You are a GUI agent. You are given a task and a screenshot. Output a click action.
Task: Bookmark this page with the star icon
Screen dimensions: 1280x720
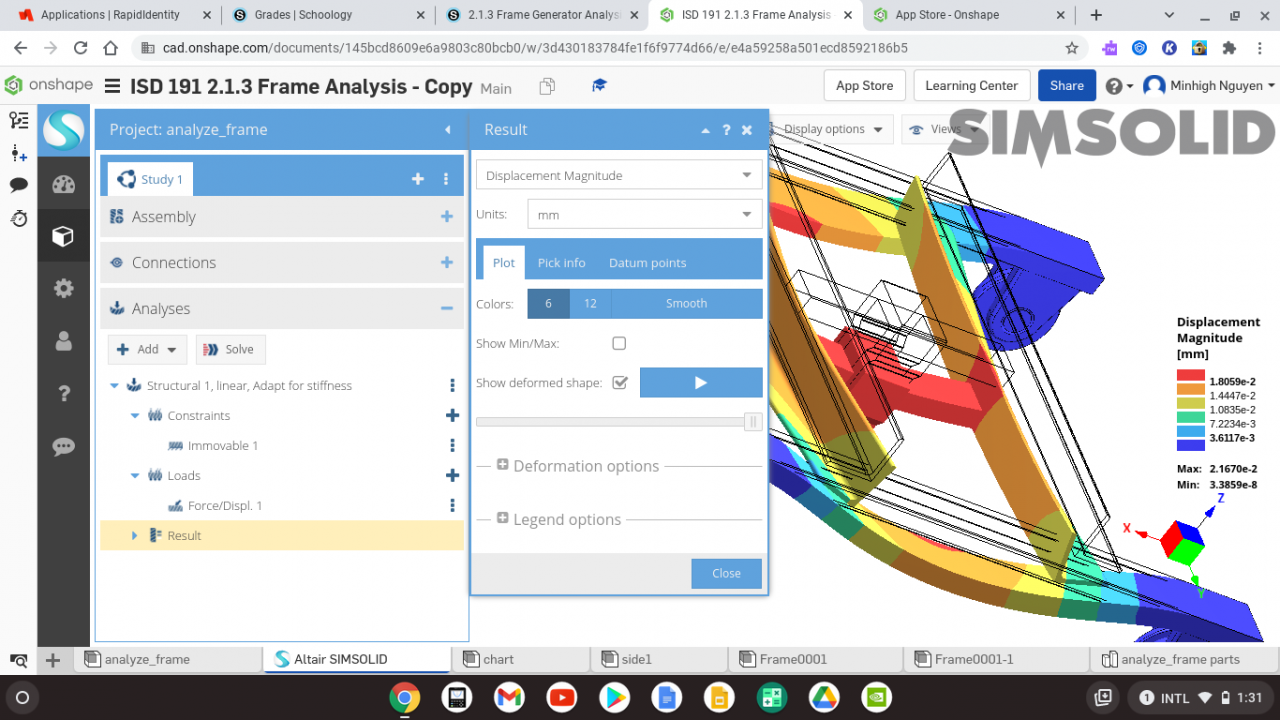tap(1072, 48)
